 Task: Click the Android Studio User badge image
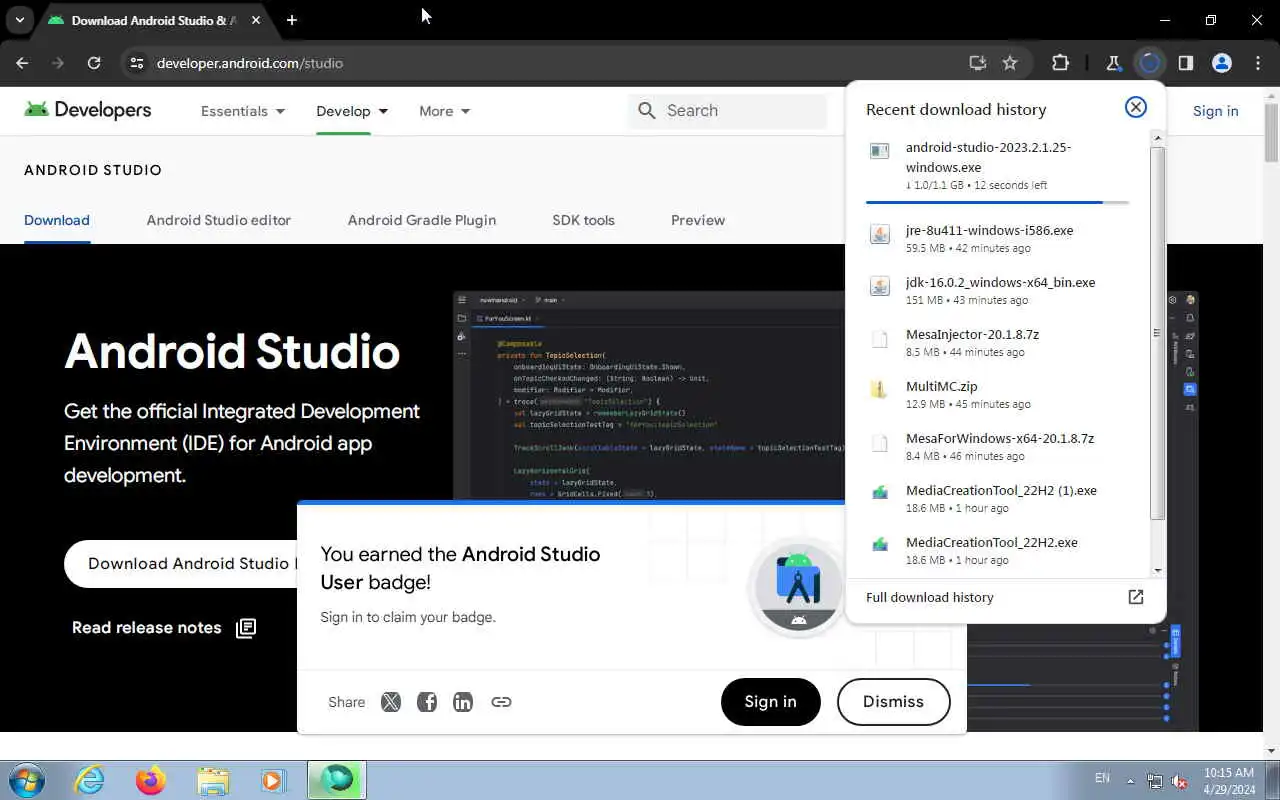[x=798, y=587]
